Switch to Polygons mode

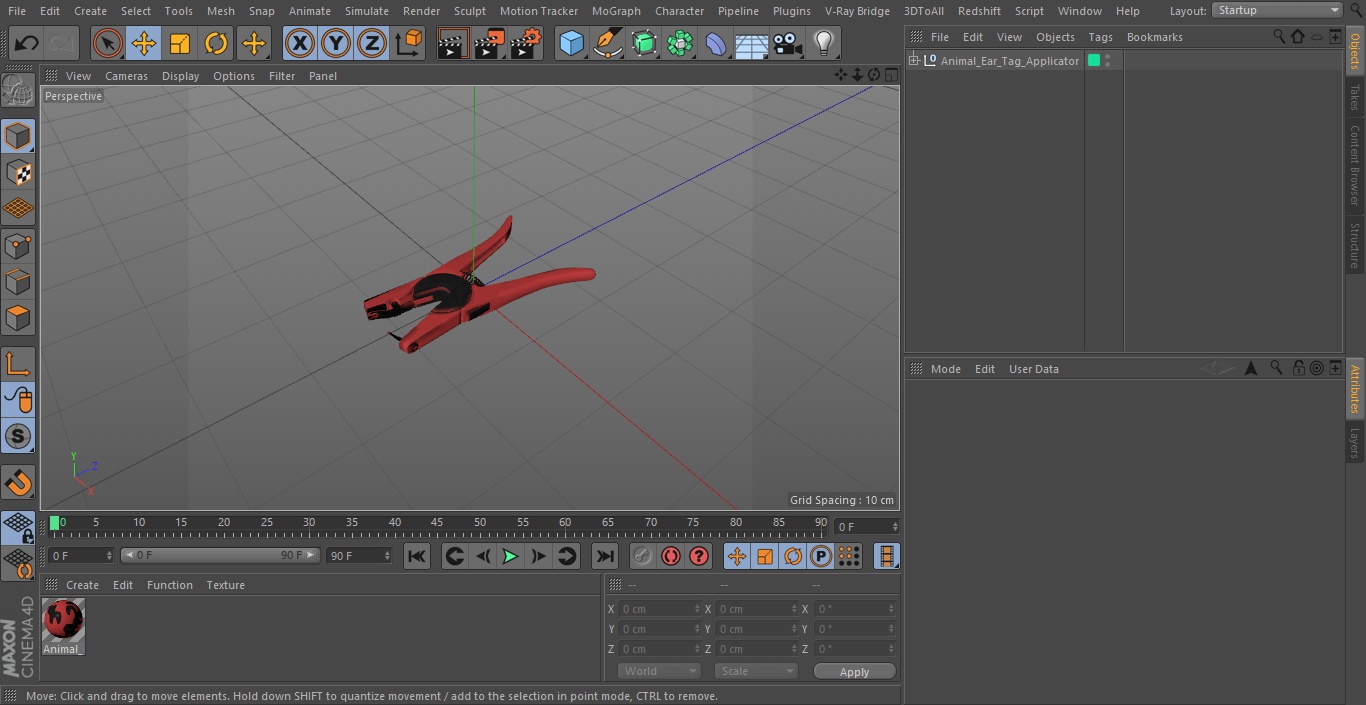pos(18,318)
